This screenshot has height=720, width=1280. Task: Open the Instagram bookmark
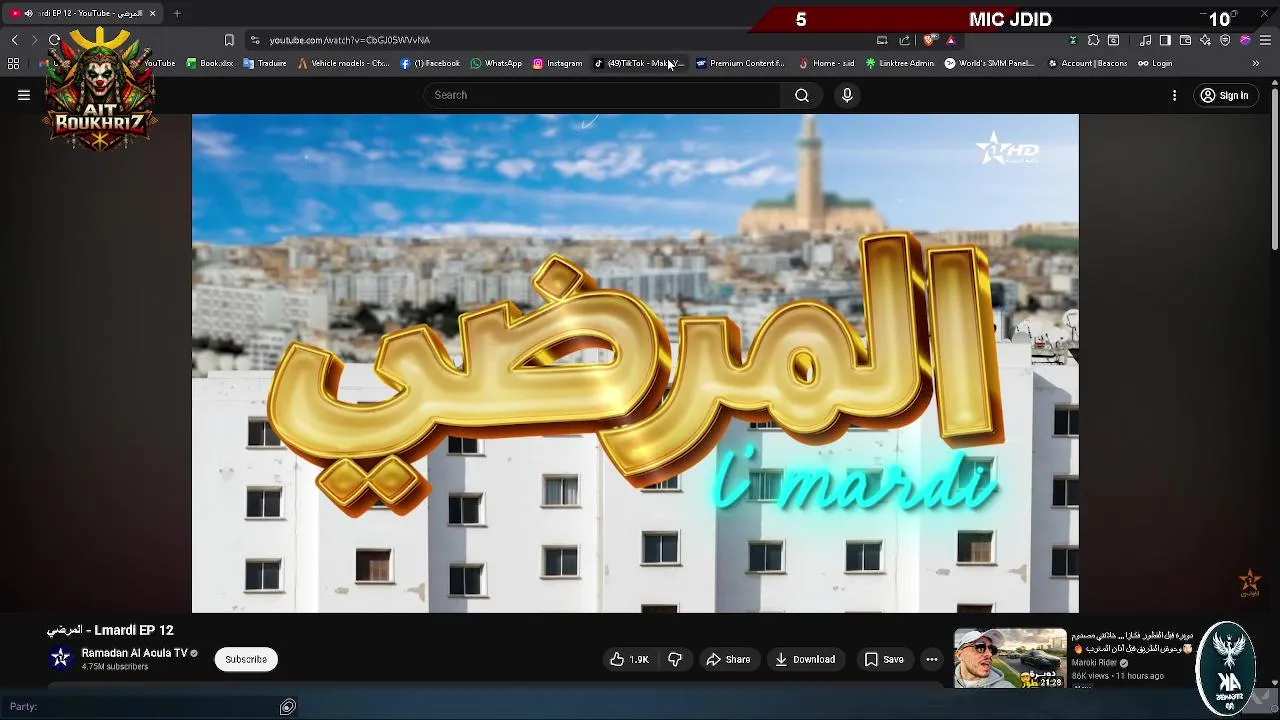(558, 63)
